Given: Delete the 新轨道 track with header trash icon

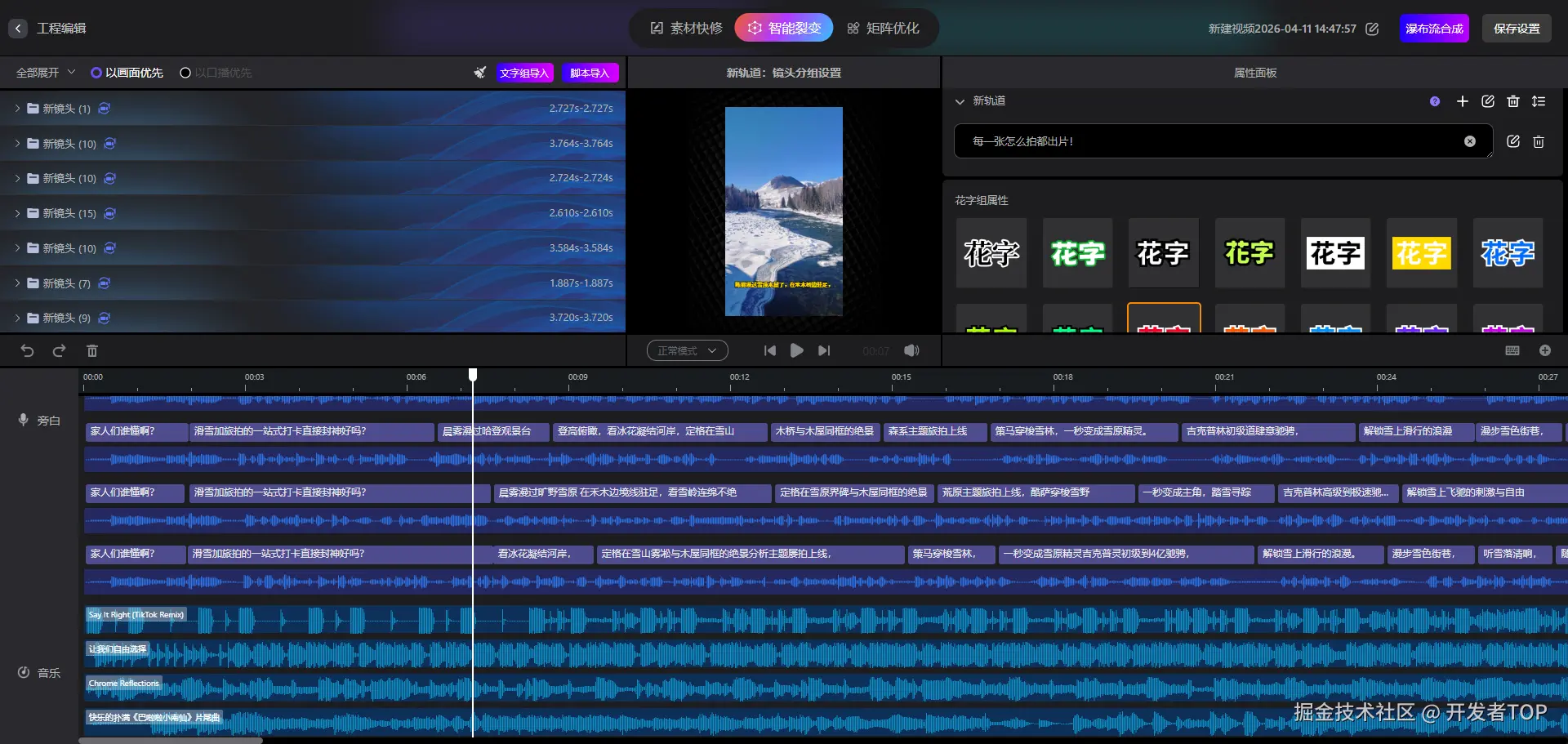Looking at the screenshot, I should coord(1513,101).
